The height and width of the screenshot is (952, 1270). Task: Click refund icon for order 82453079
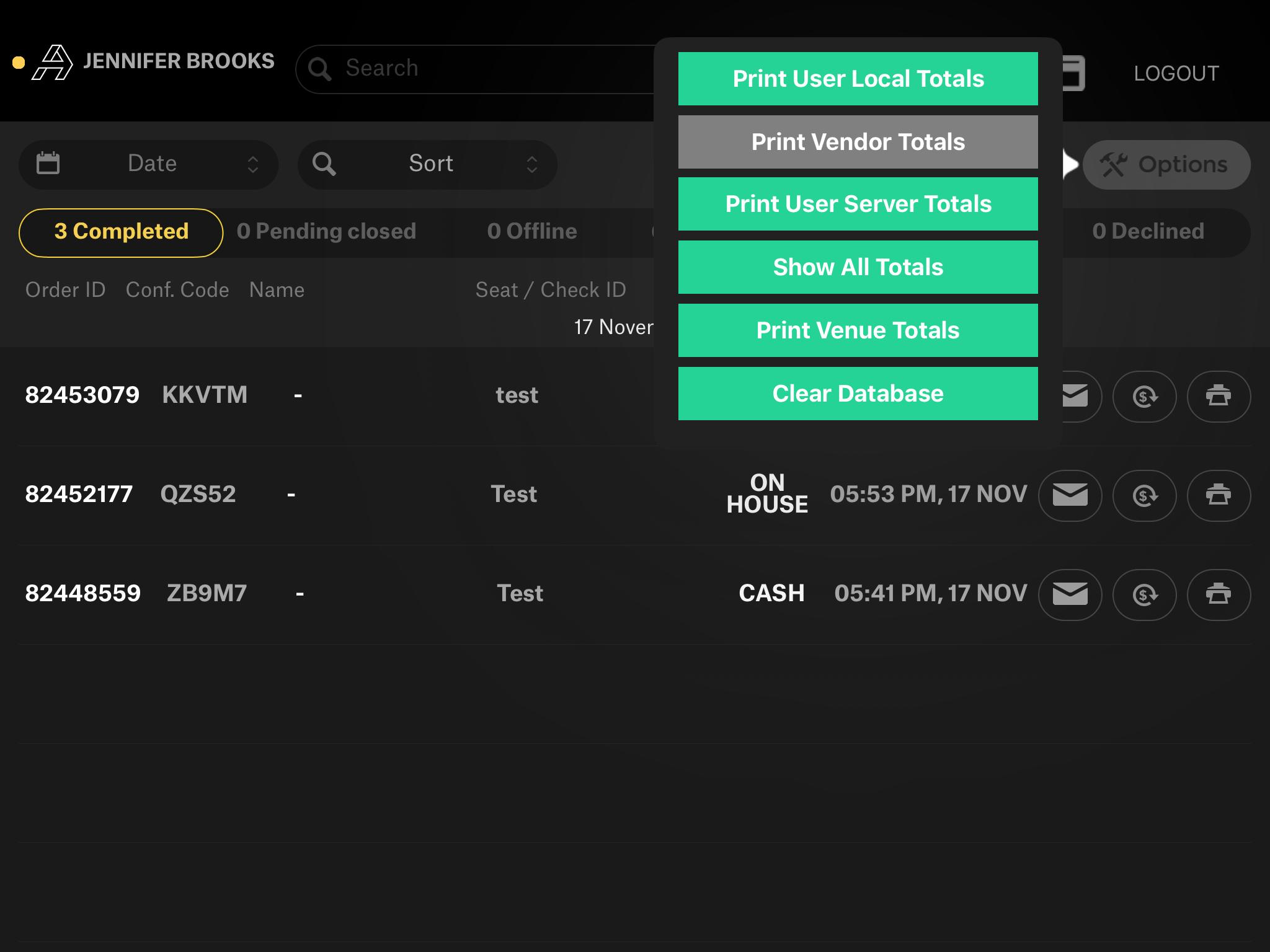(x=1144, y=396)
